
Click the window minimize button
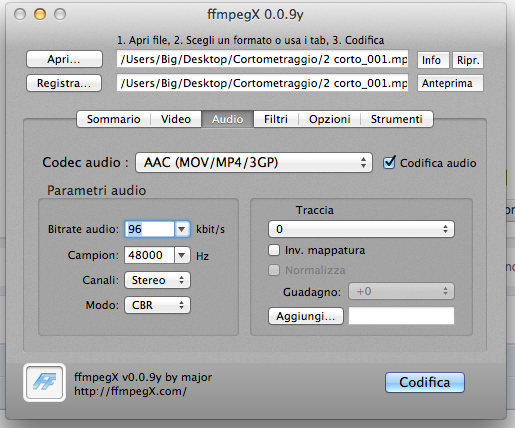[x=40, y=14]
